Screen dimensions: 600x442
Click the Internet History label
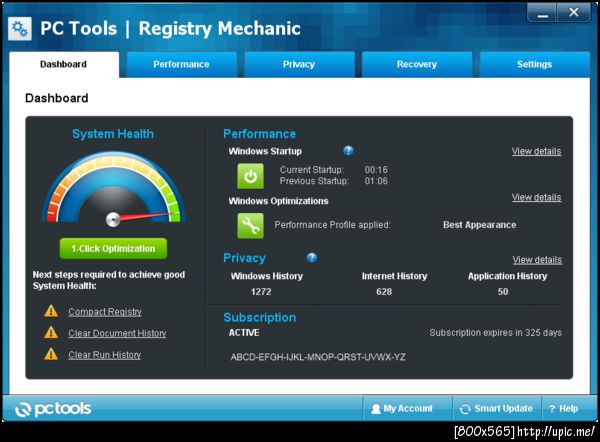395,276
